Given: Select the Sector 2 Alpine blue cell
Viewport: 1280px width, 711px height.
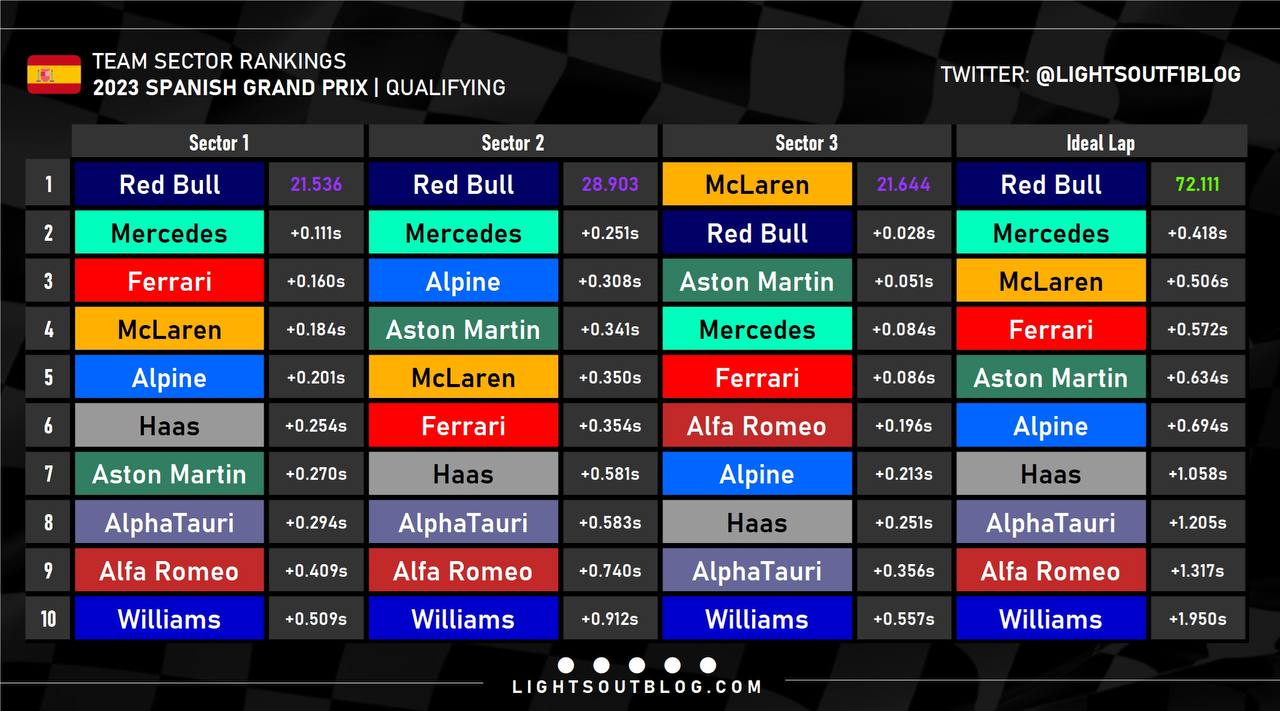Looking at the screenshot, I should pyautogui.click(x=463, y=282).
